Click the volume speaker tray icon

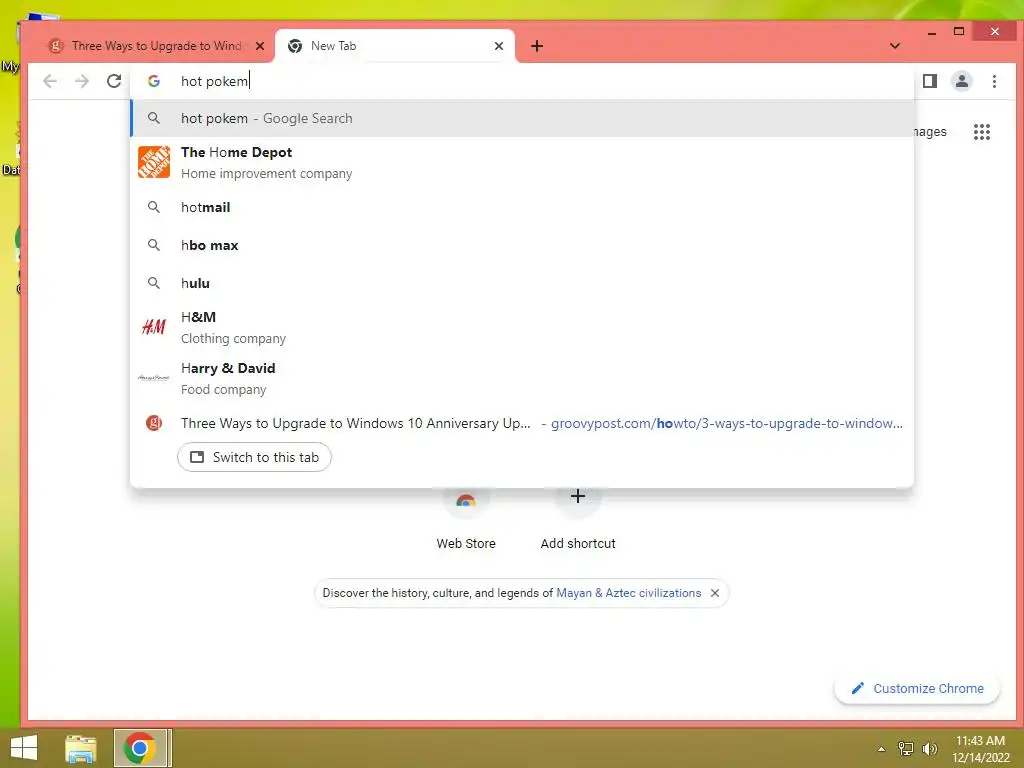(x=929, y=749)
